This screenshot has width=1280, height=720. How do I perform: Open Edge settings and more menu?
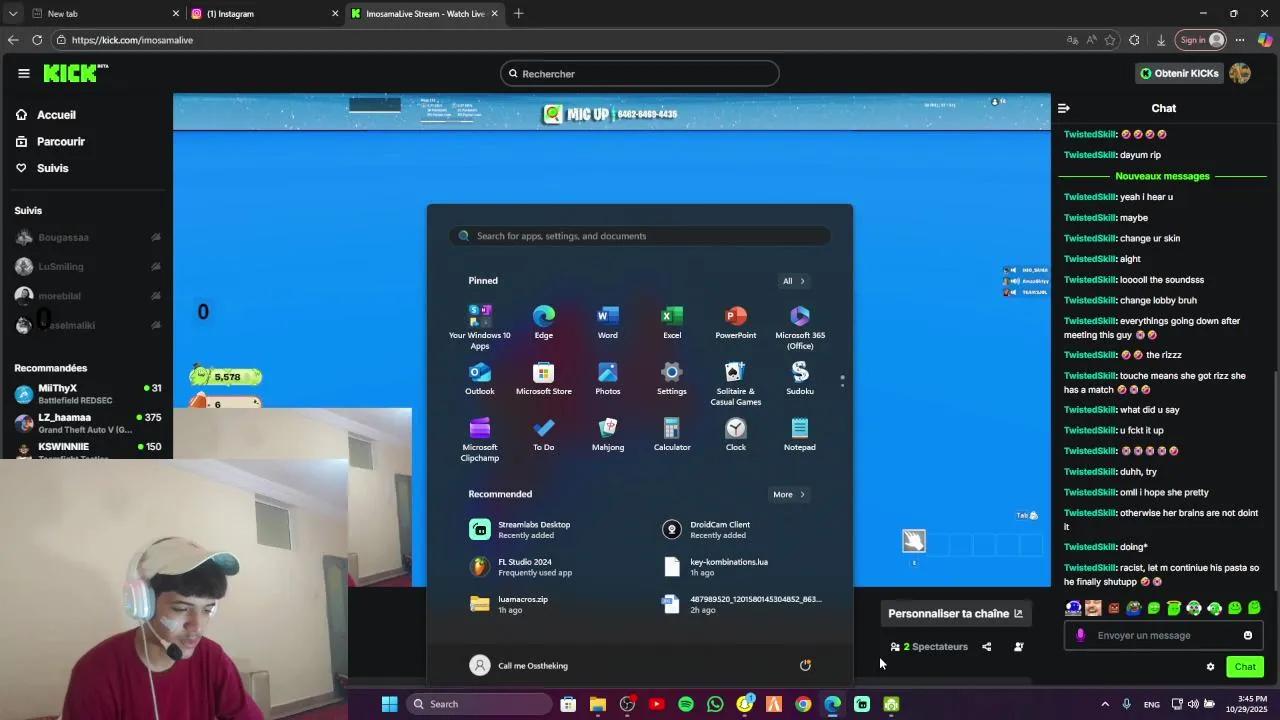point(1240,40)
